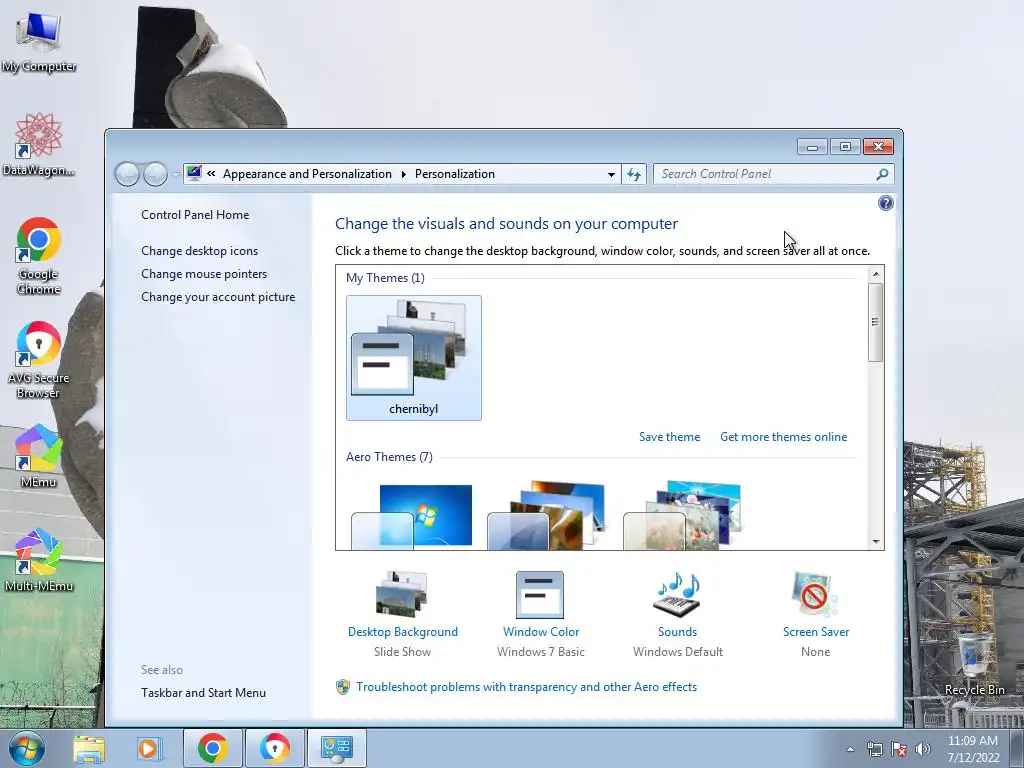Click the refresh button beside address bar
The height and width of the screenshot is (768, 1024).
(x=633, y=174)
